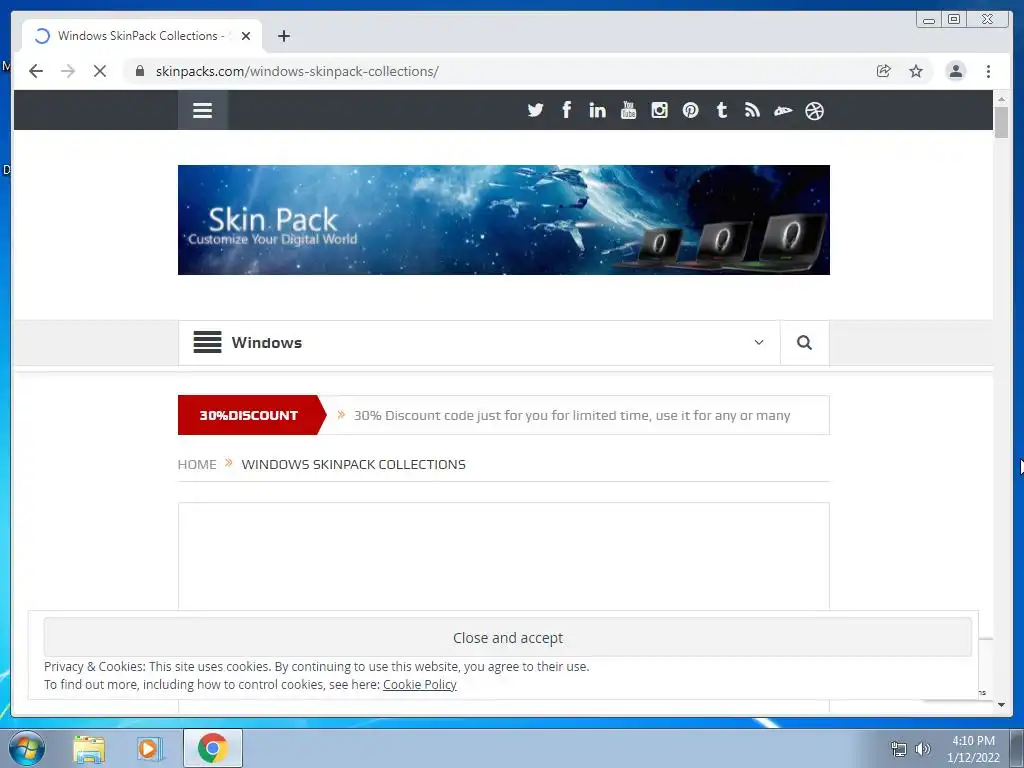Launch Windows Media Player from taskbar
Screen dimensions: 1024x768
149,749
